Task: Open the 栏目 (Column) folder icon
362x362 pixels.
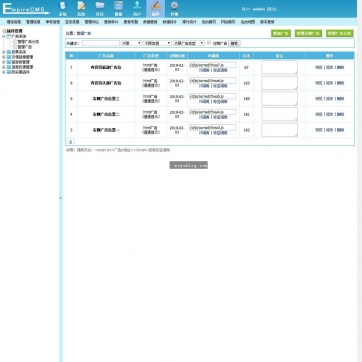Action: pos(100,8)
